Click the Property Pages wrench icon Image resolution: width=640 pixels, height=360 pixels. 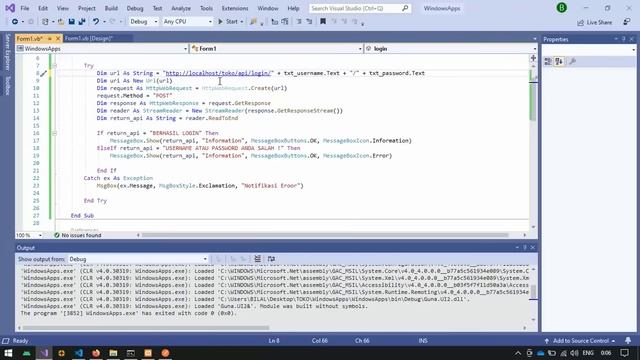coord(572,62)
